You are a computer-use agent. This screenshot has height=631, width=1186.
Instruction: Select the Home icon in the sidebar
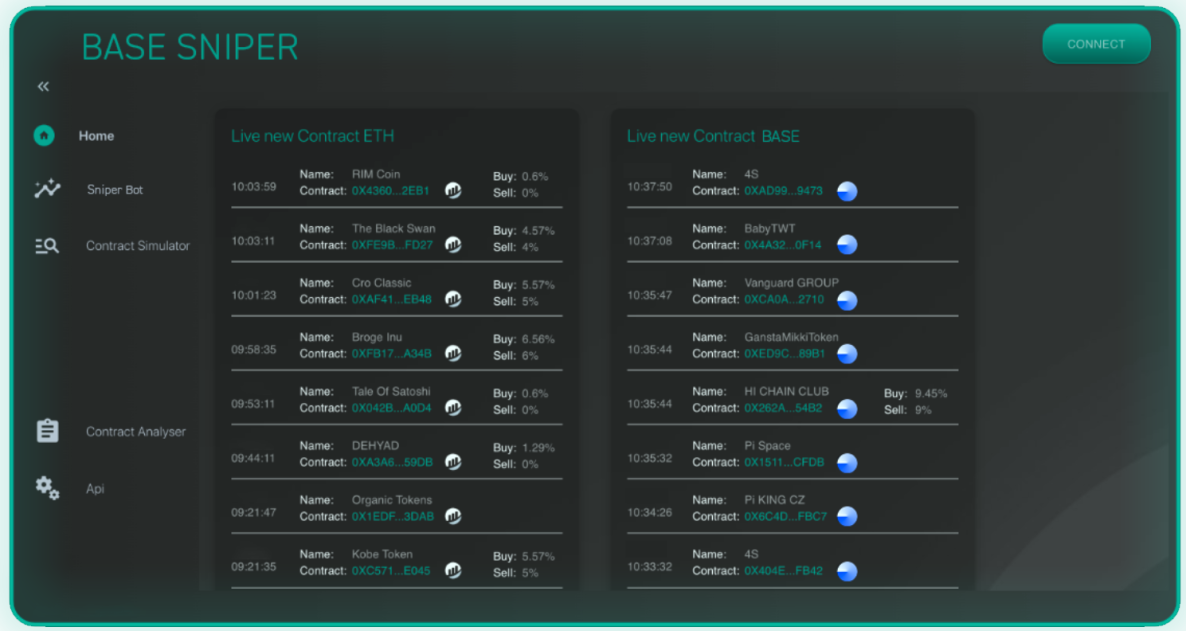click(43, 135)
